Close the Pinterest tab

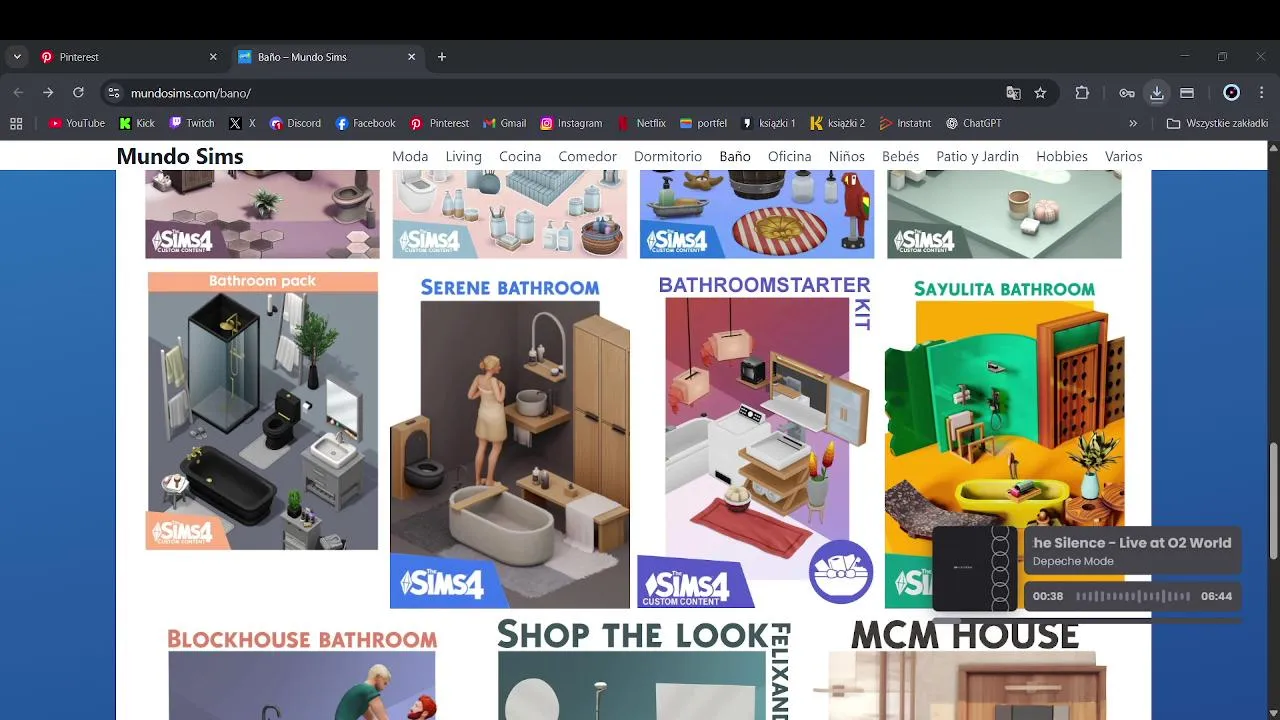[212, 57]
